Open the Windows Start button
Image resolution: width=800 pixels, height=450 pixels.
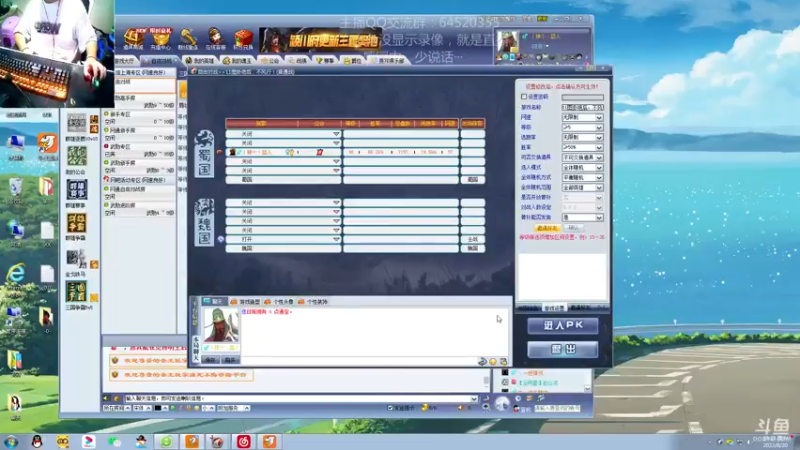coord(11,441)
